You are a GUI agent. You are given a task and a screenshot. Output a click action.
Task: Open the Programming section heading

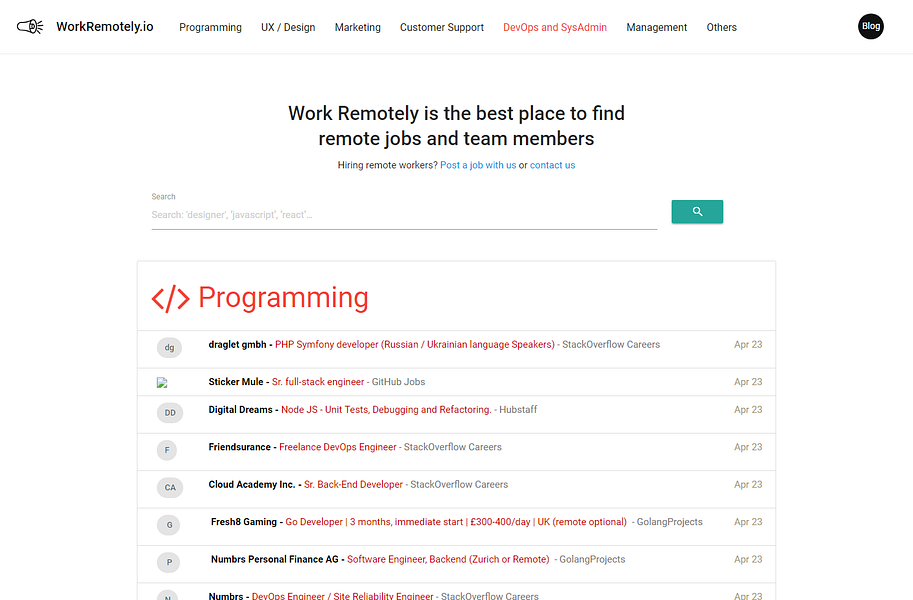[283, 298]
